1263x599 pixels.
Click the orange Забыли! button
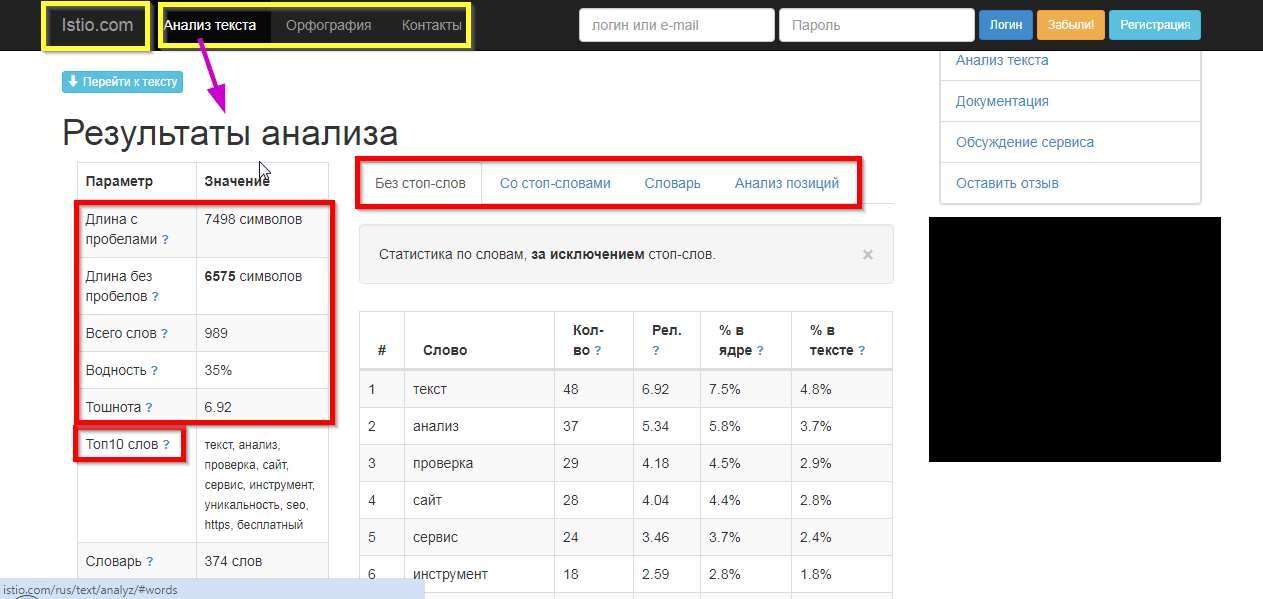pyautogui.click(x=1070, y=26)
